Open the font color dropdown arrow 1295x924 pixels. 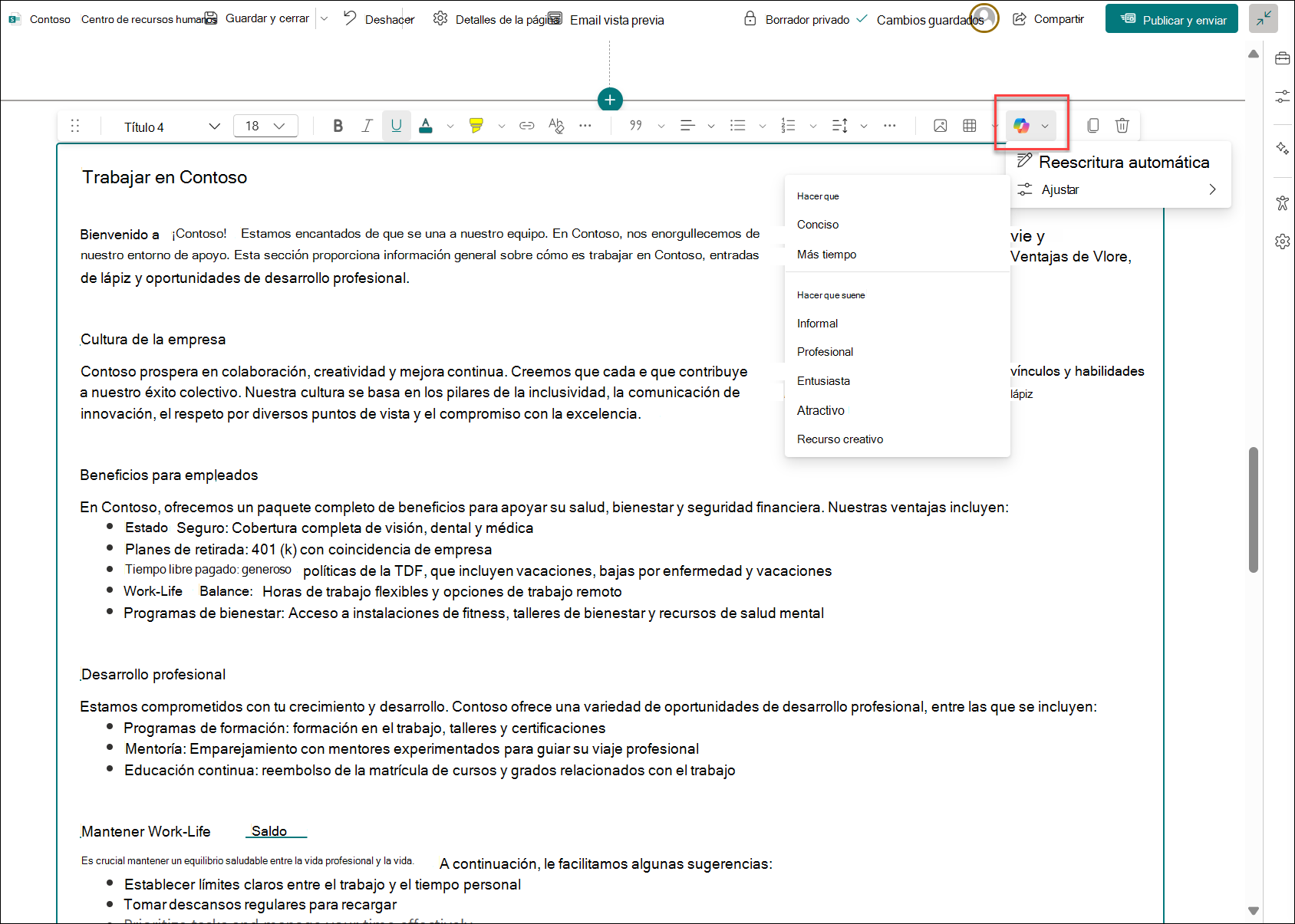(x=450, y=127)
